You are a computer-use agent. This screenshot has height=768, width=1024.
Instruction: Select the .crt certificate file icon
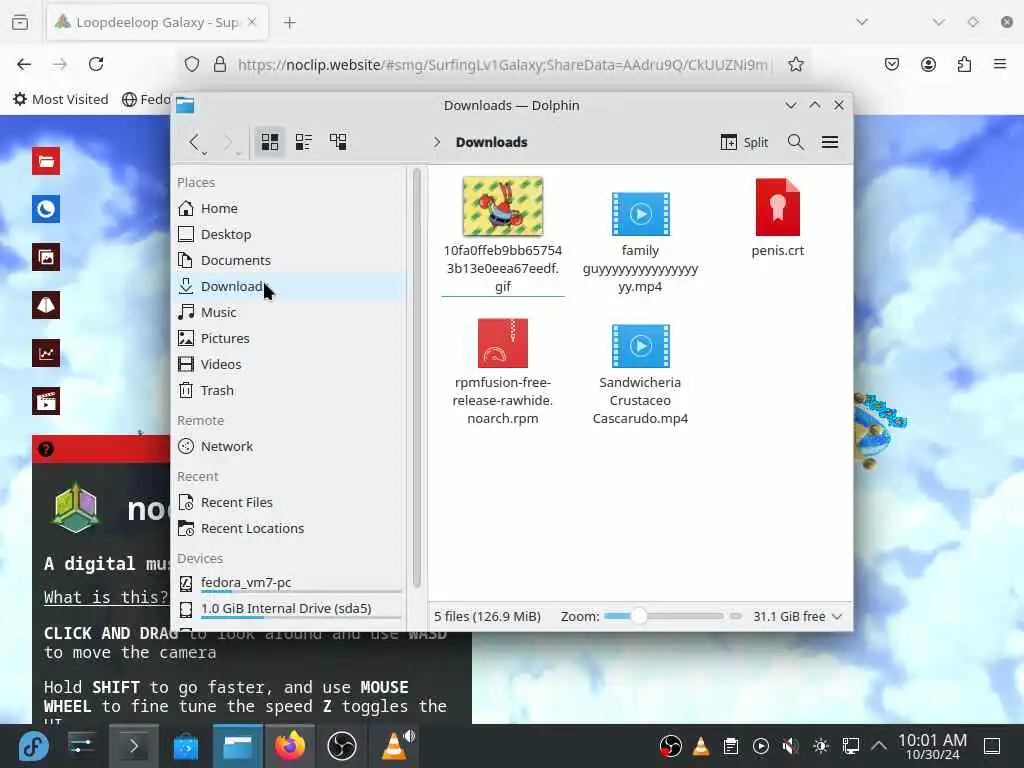777,207
